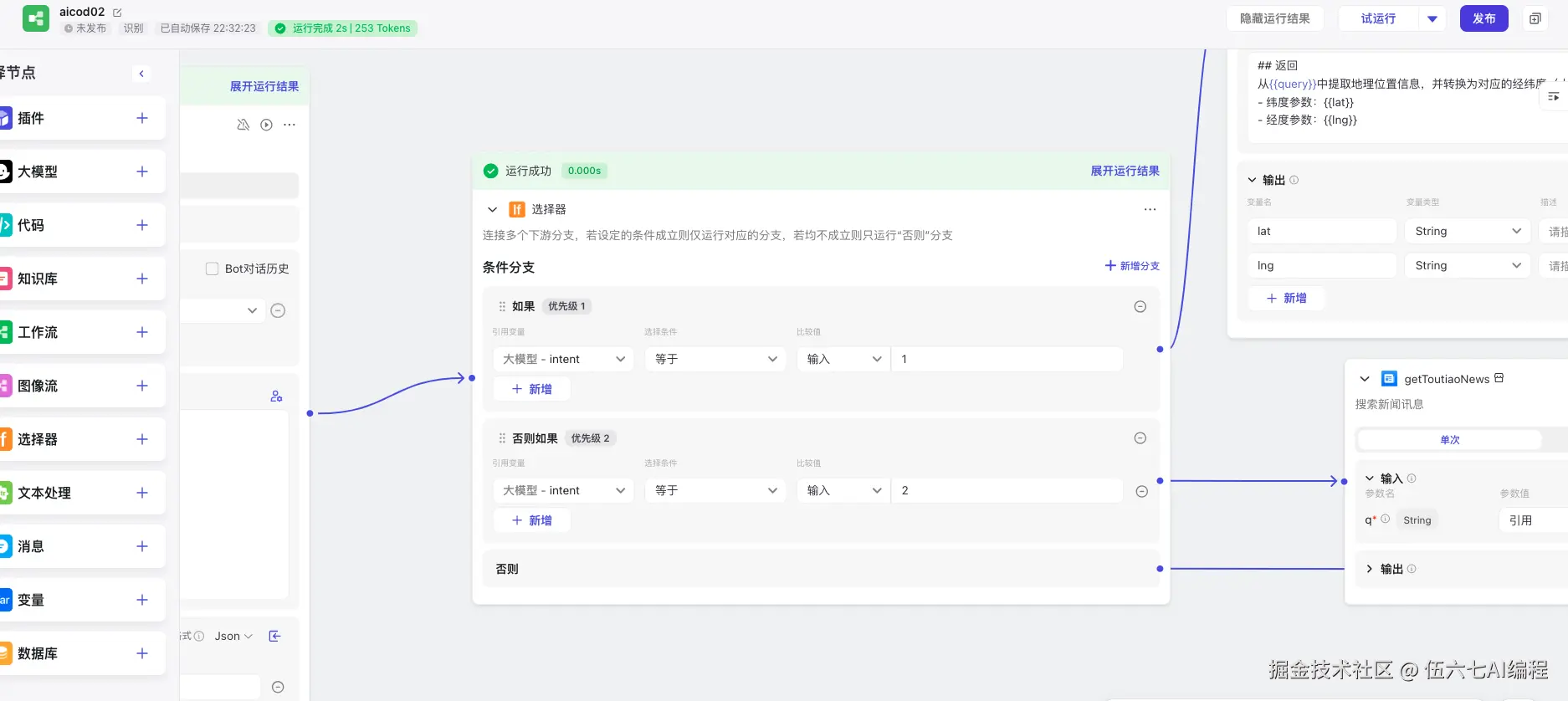
Task: Open the 大模型 - intent dropdown in 否则如果 branch
Action: pyautogui.click(x=564, y=490)
